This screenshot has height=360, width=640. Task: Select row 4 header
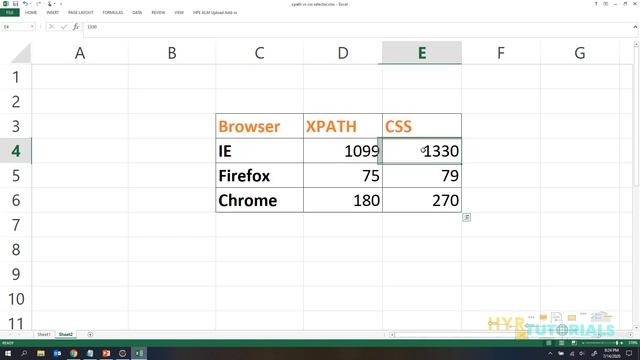[x=16, y=151]
